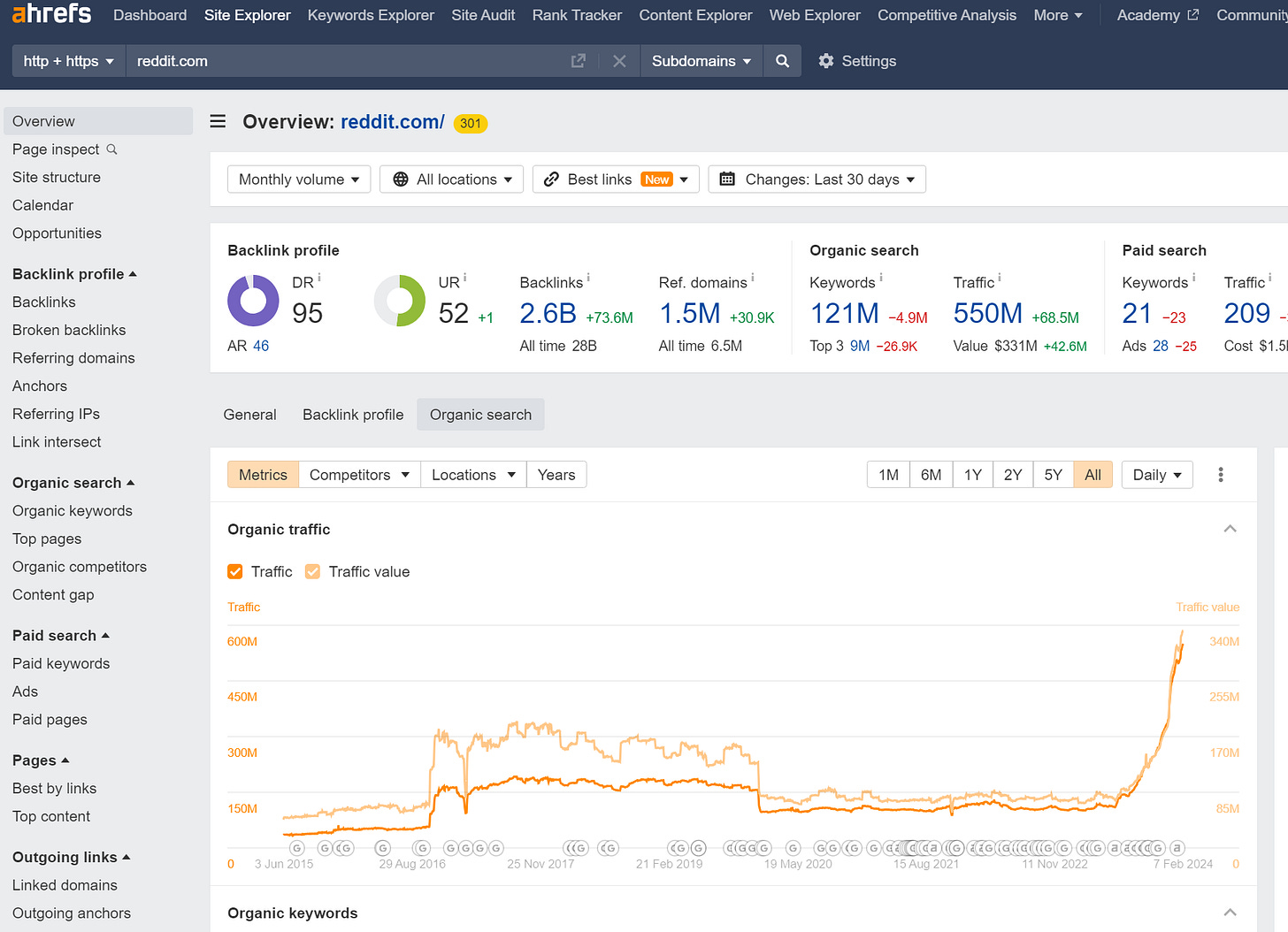Click the link icon in Best links
Viewport: 1288px width, 932px height.
click(551, 180)
